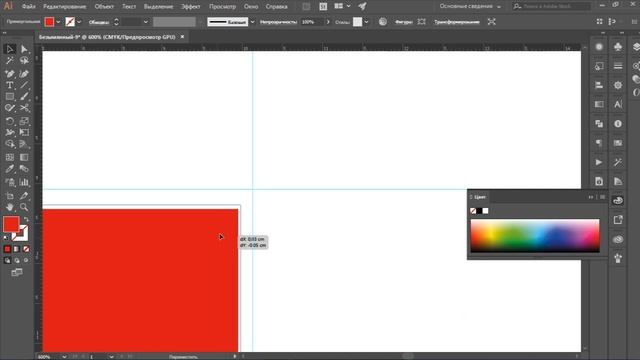Set None mode below fill swatch
This screenshot has height=360, width=640.
(26, 249)
